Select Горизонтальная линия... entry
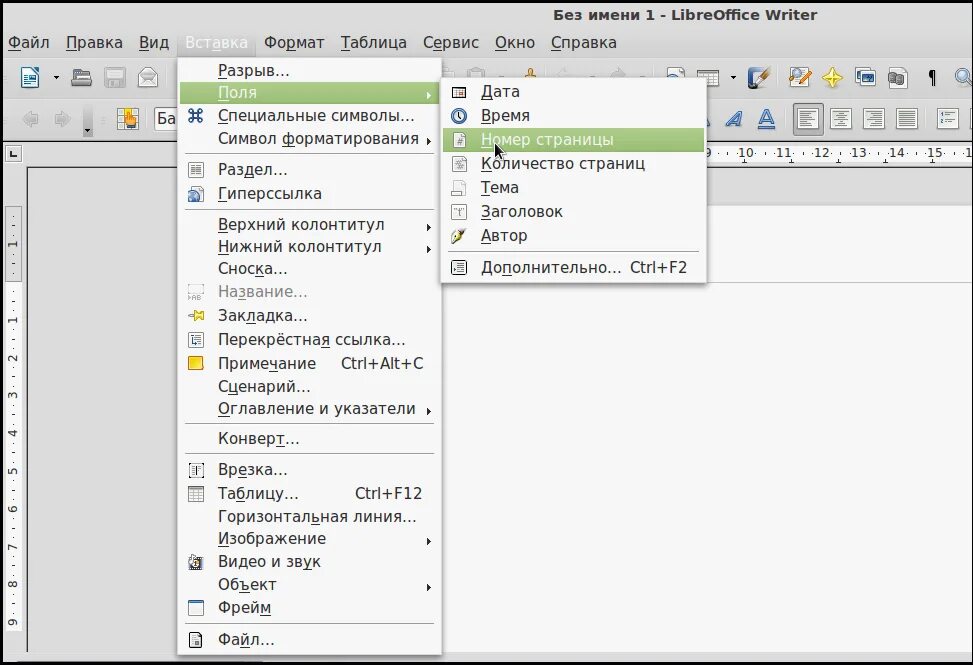The width and height of the screenshot is (973, 665). (309, 517)
